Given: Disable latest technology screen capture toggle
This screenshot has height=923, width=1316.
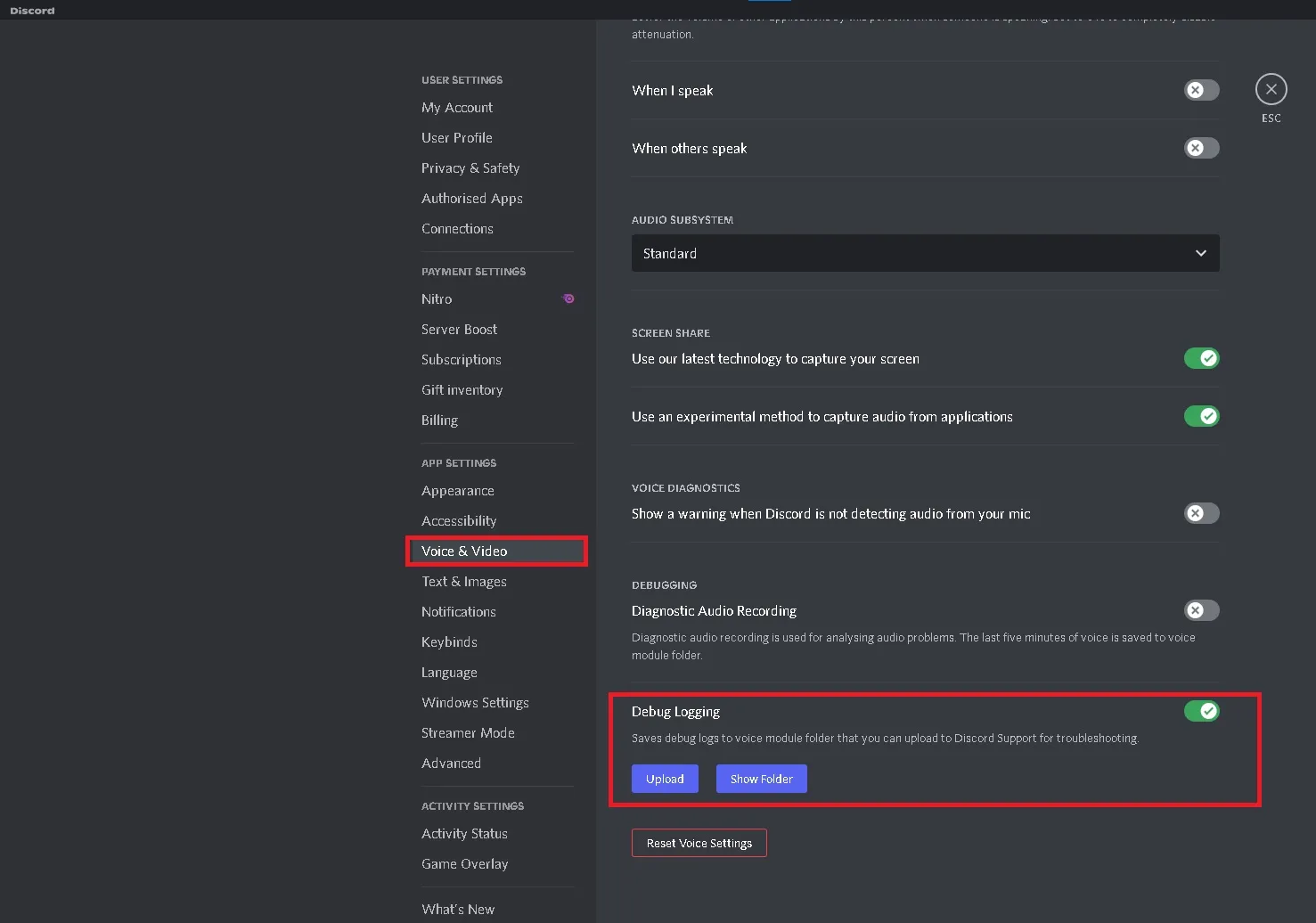Looking at the screenshot, I should tap(1201, 358).
